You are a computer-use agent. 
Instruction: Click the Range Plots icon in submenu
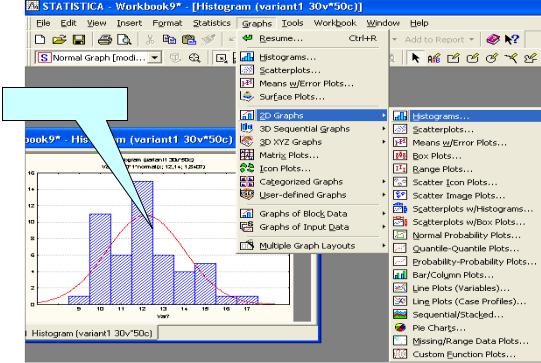coord(400,169)
